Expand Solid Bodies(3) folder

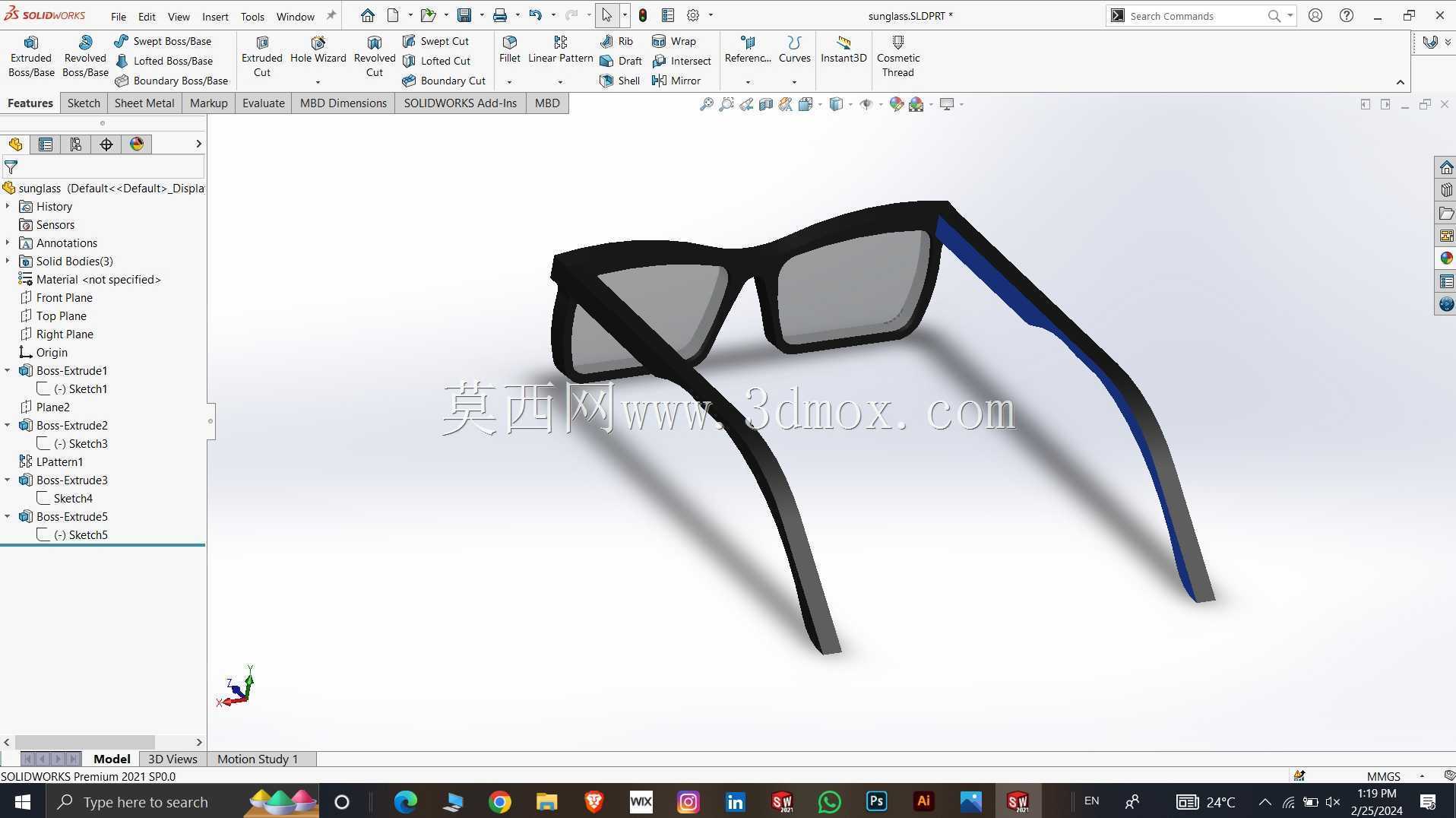point(8,261)
